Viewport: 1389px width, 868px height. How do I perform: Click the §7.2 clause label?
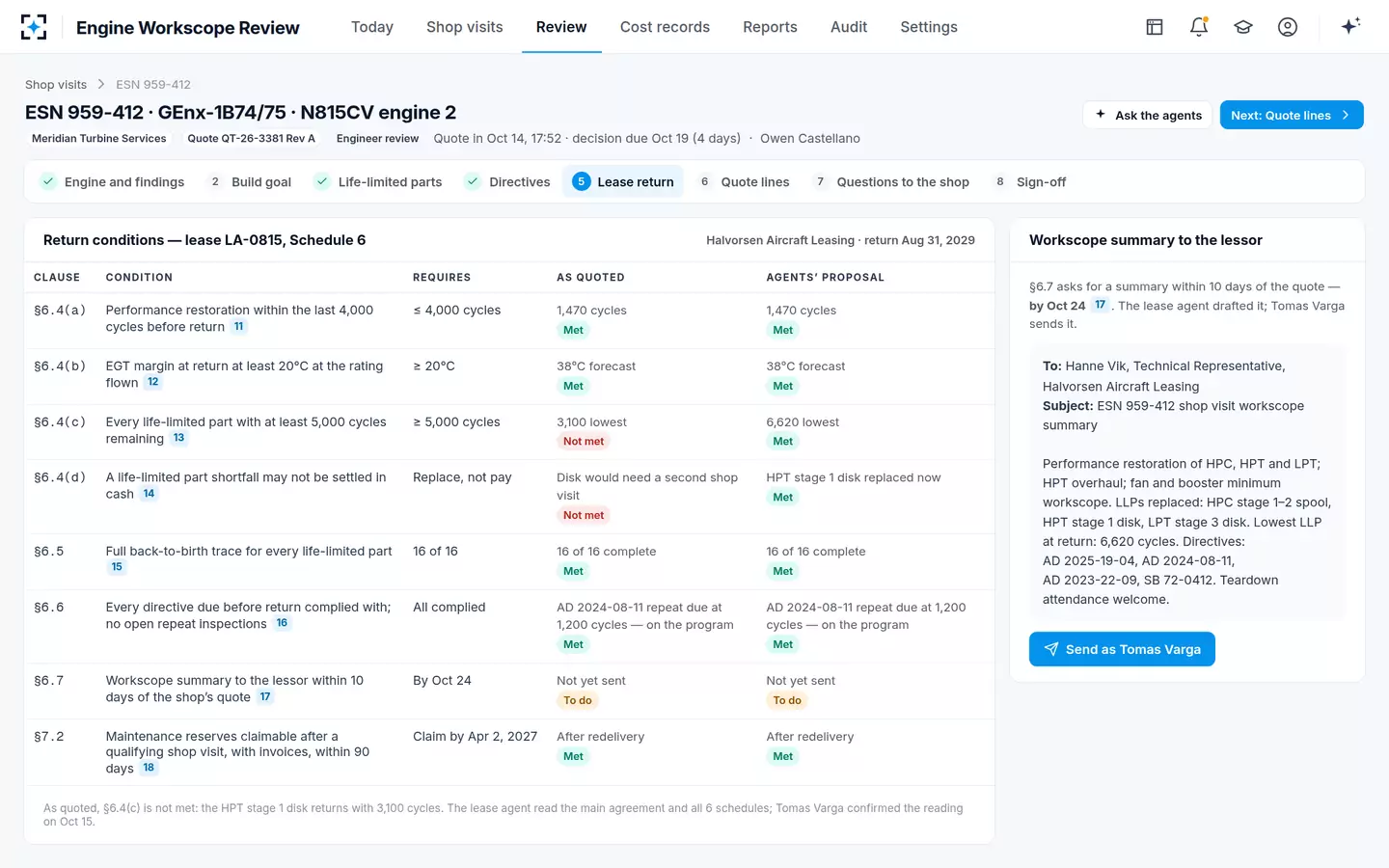49,737
